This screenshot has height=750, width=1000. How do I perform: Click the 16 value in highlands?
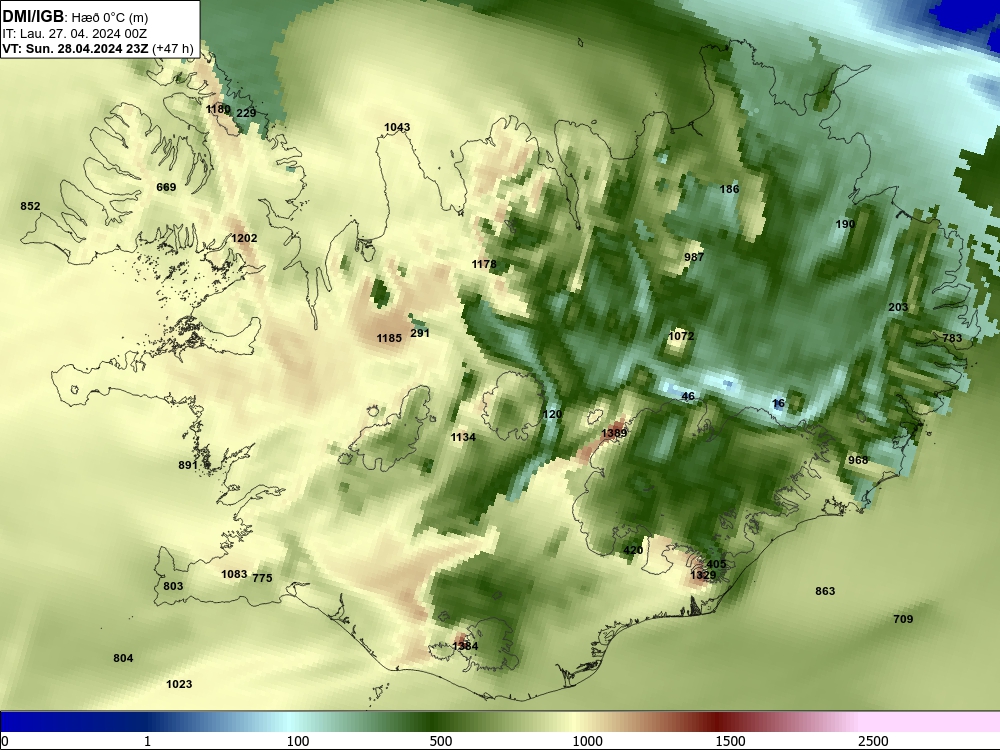[x=778, y=403]
